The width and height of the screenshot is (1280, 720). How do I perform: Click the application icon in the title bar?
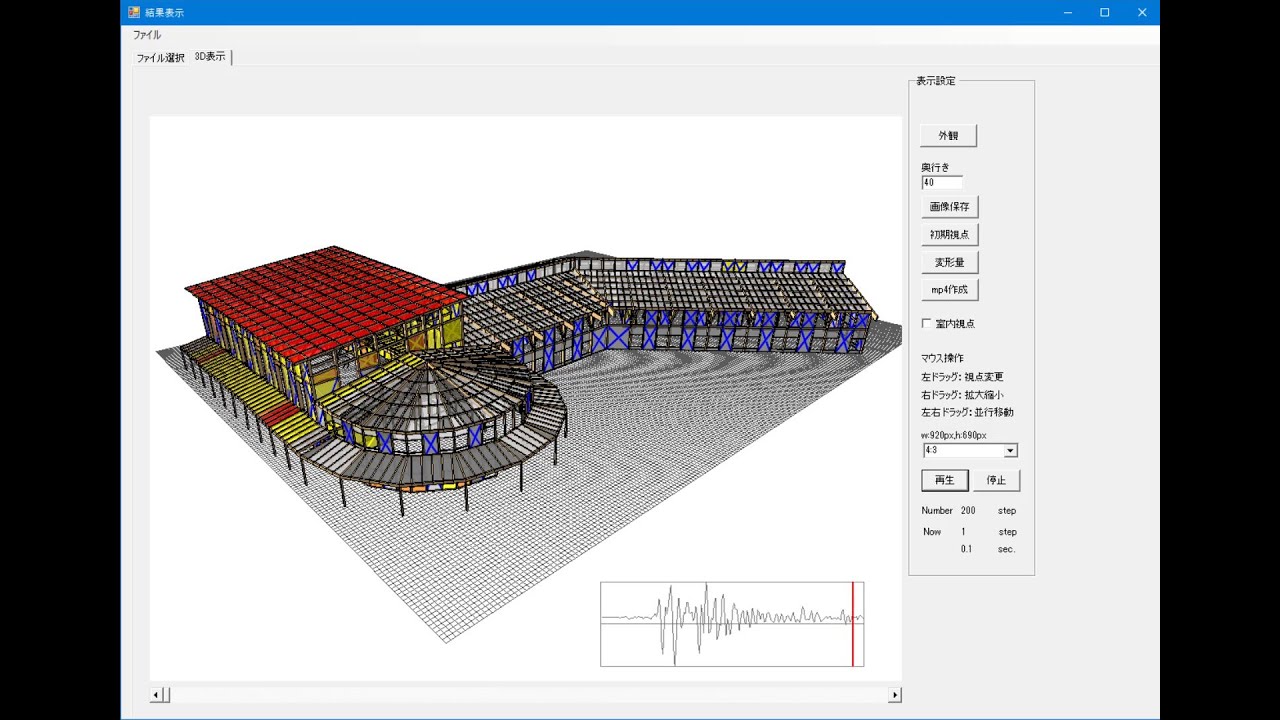[x=134, y=12]
